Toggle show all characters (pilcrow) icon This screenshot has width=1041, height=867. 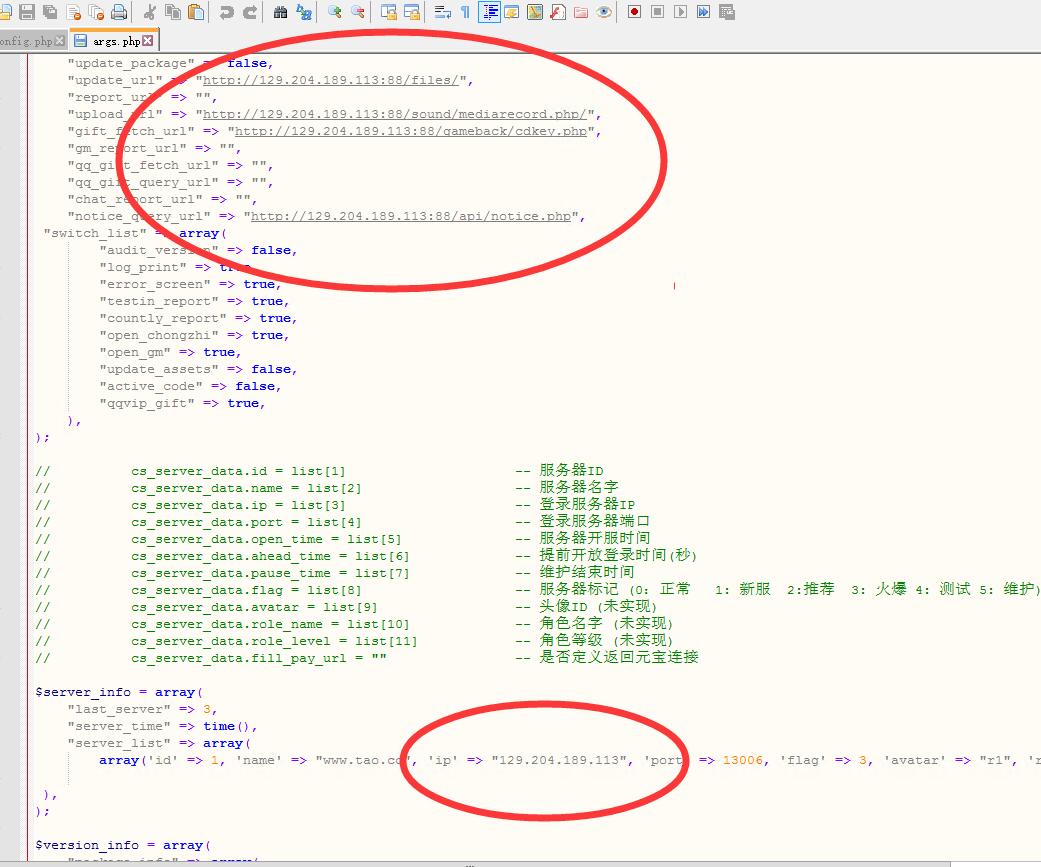[x=465, y=12]
